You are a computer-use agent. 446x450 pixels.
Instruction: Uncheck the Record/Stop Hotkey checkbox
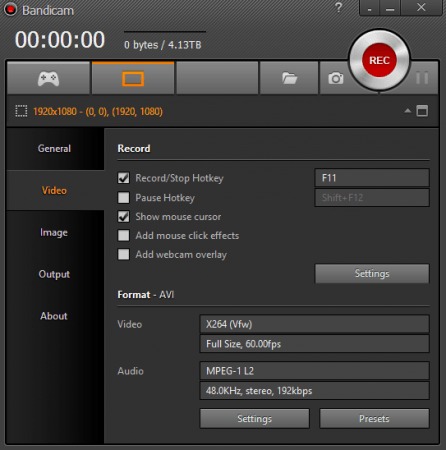124,178
